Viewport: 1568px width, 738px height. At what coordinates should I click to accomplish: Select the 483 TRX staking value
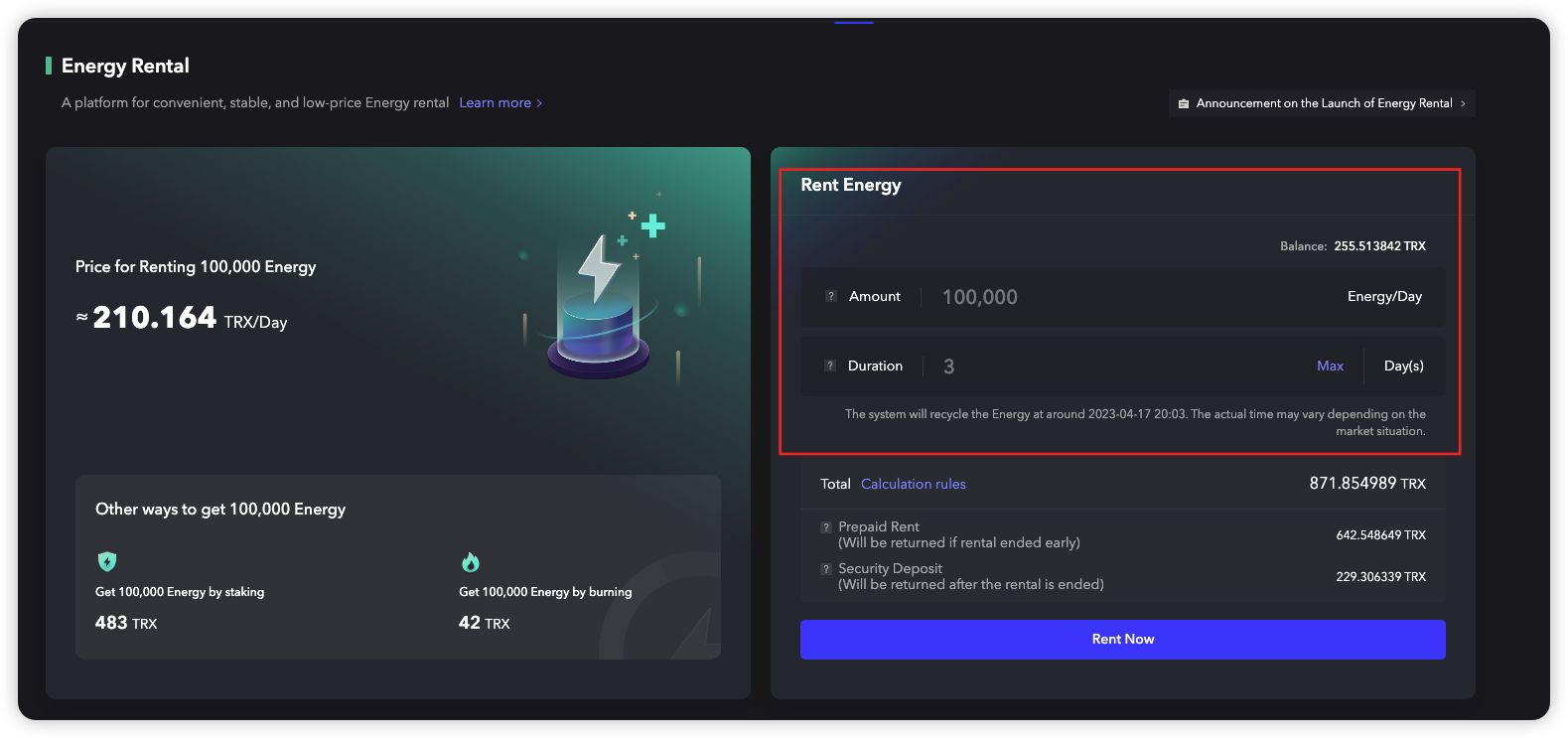coord(126,623)
